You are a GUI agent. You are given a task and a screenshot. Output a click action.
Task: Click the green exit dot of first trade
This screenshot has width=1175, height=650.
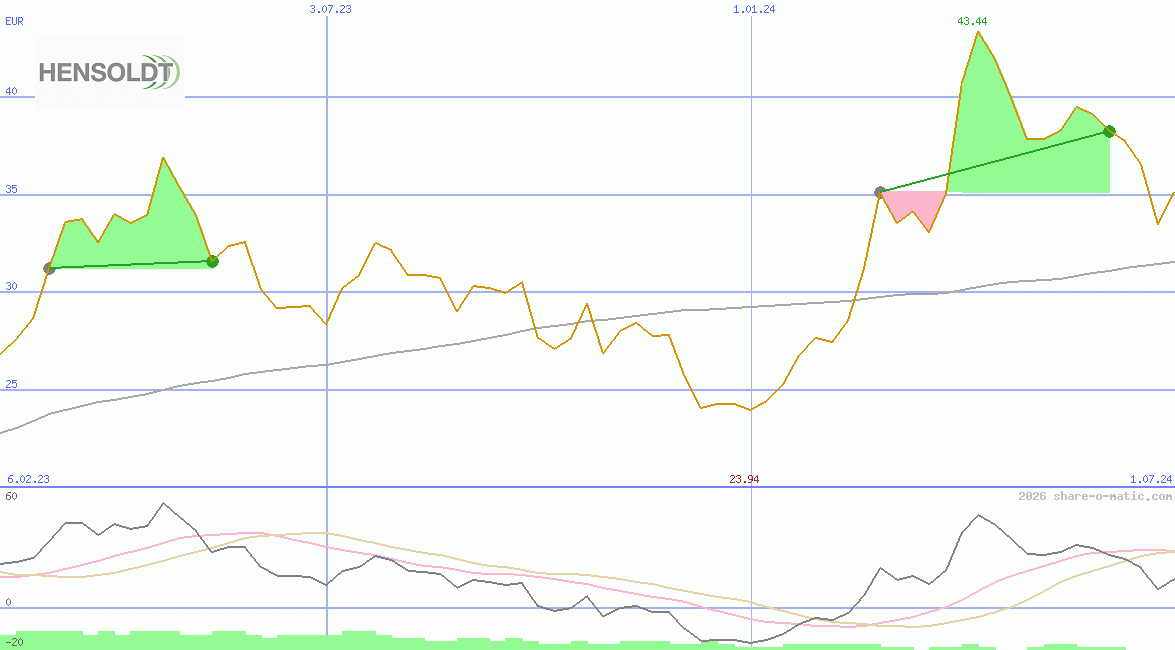(212, 261)
